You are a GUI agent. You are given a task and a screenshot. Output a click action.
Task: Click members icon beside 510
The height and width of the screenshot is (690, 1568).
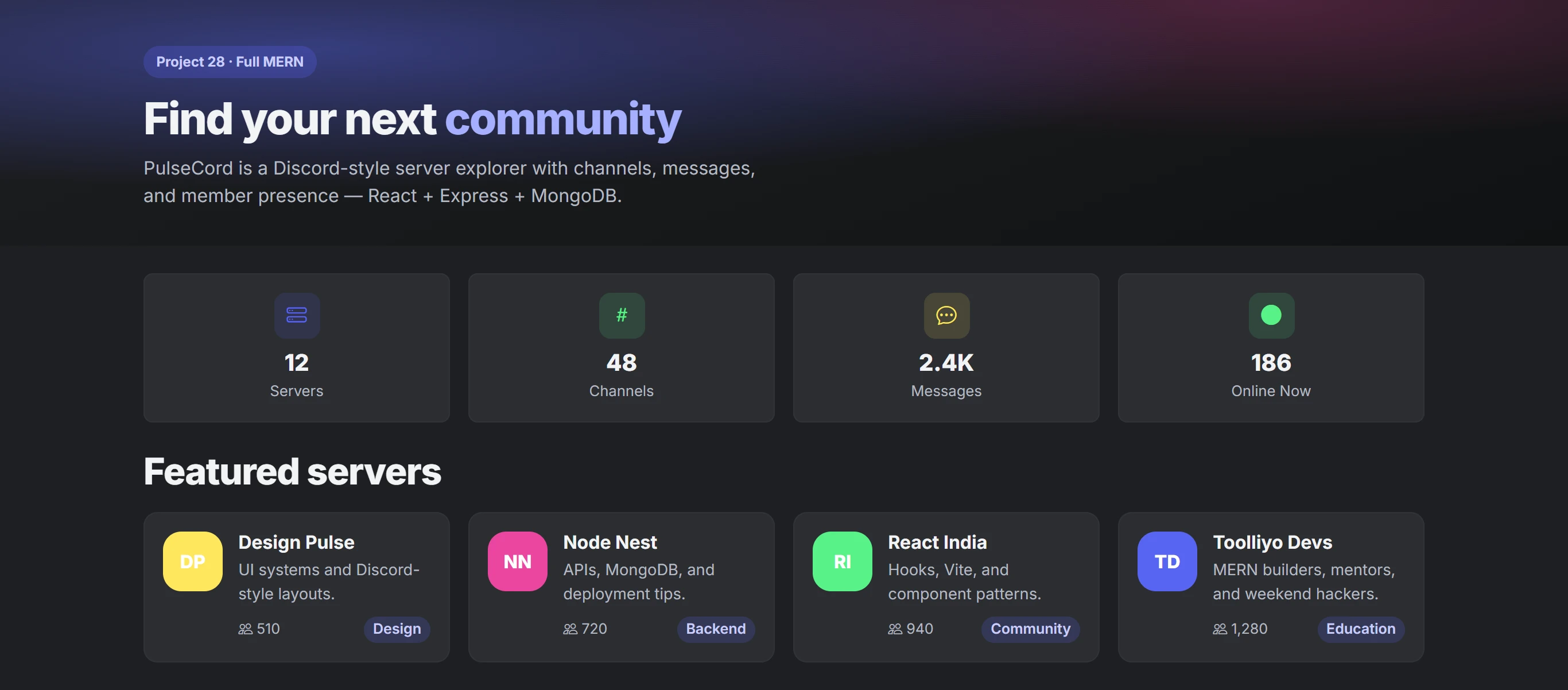coord(245,629)
